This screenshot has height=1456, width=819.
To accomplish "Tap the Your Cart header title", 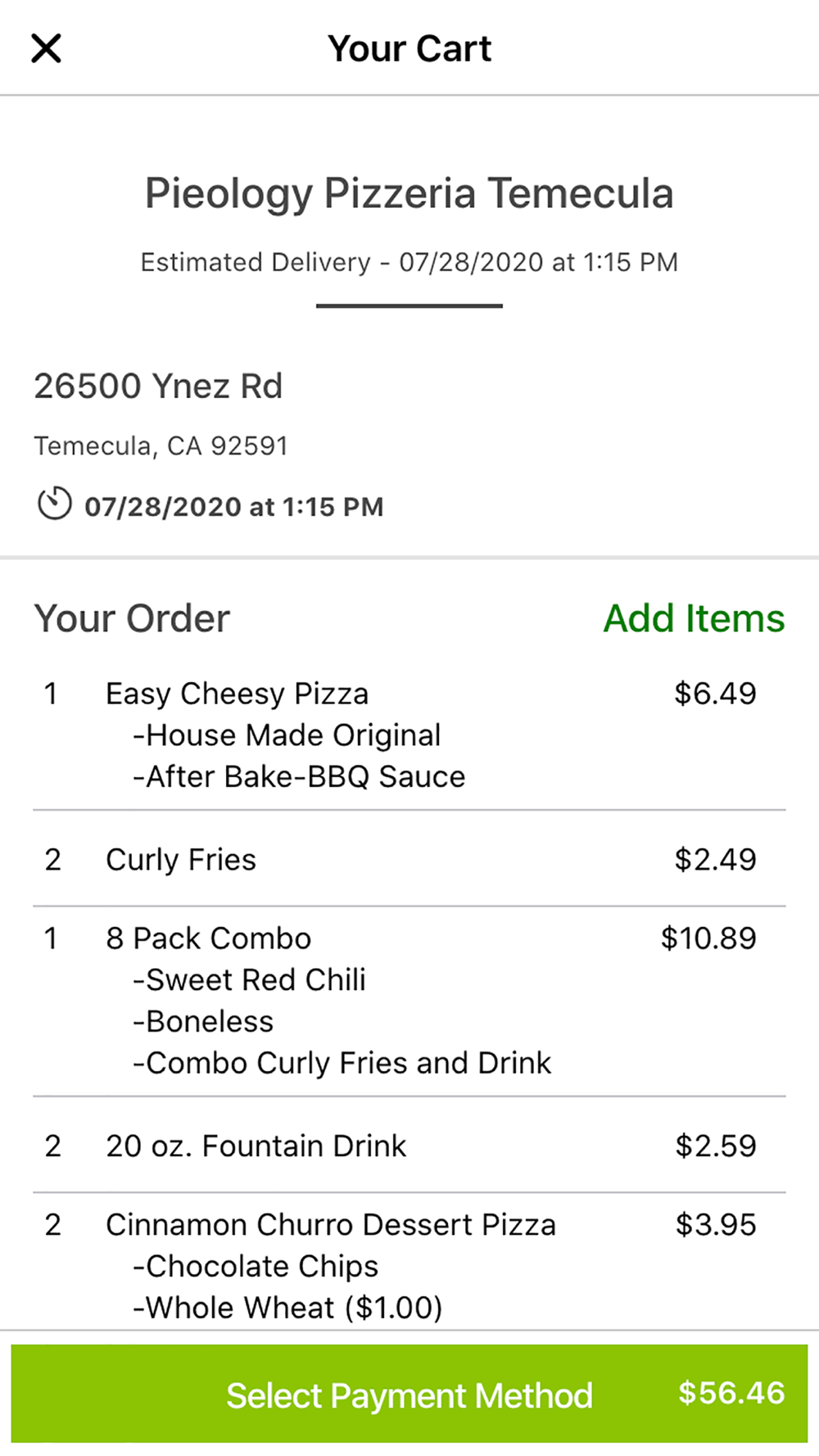I will click(409, 48).
